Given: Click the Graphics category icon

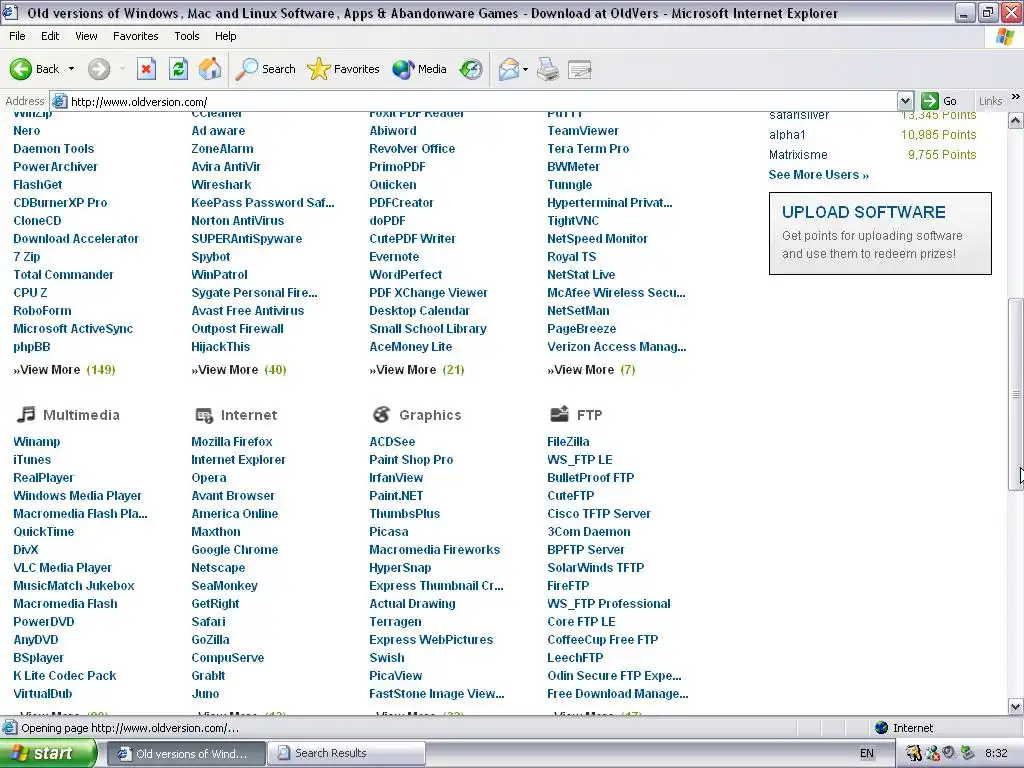Looking at the screenshot, I should tap(381, 414).
